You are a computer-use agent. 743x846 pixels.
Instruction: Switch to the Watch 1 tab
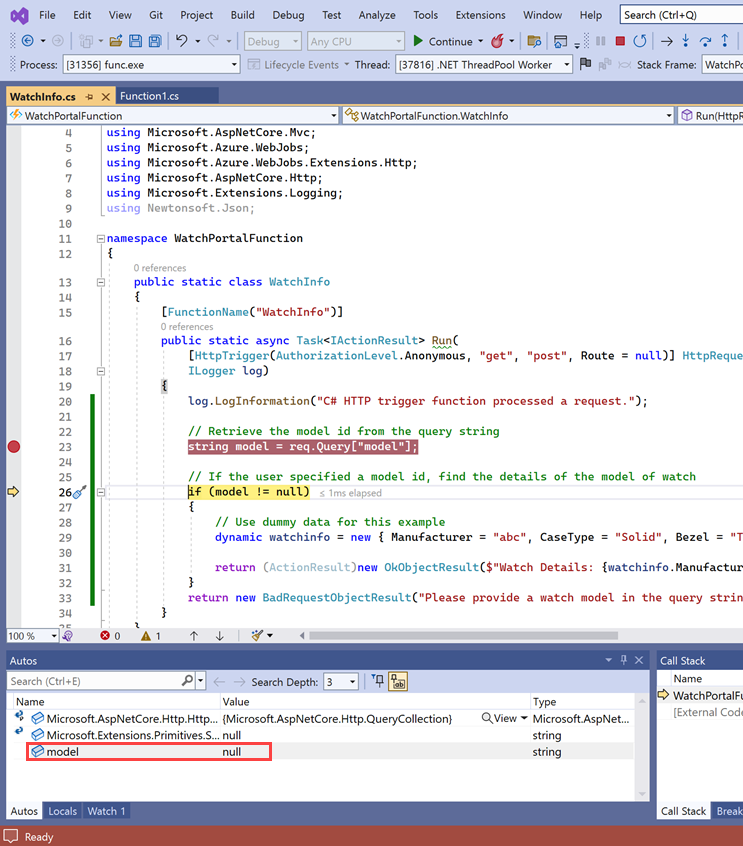coord(106,811)
